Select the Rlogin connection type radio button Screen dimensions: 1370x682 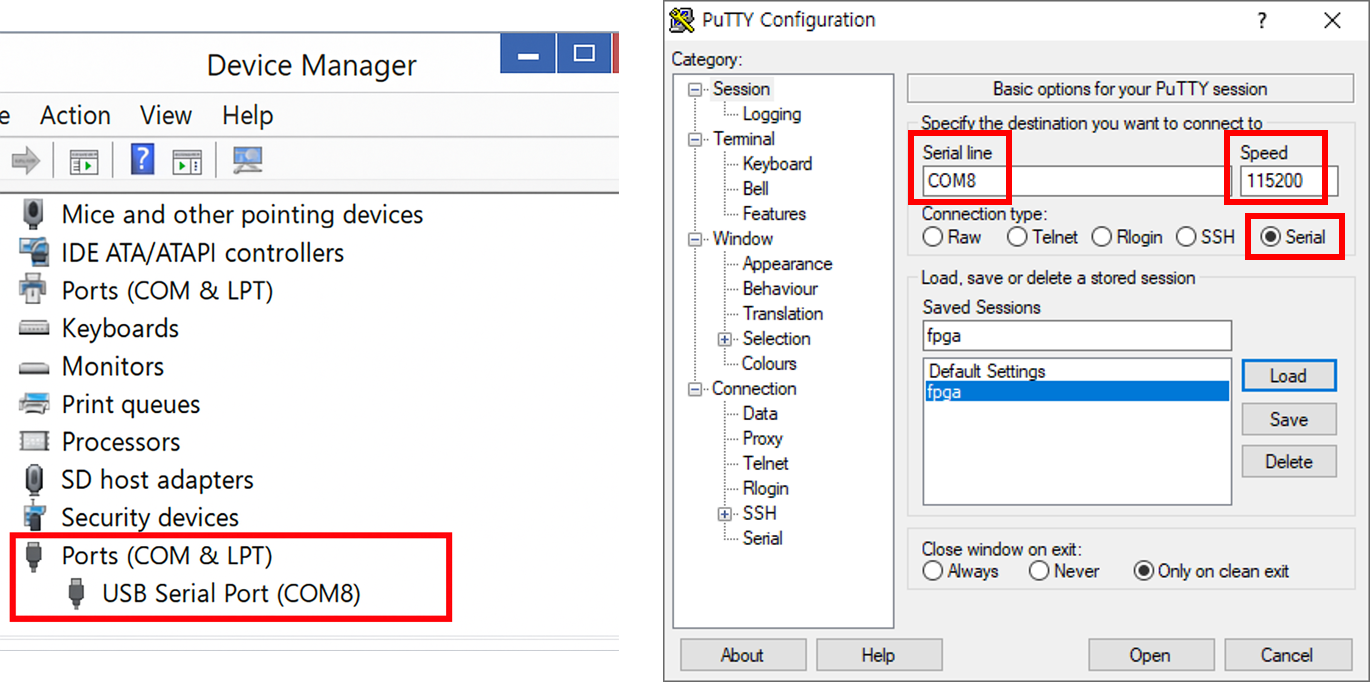click(x=1102, y=237)
